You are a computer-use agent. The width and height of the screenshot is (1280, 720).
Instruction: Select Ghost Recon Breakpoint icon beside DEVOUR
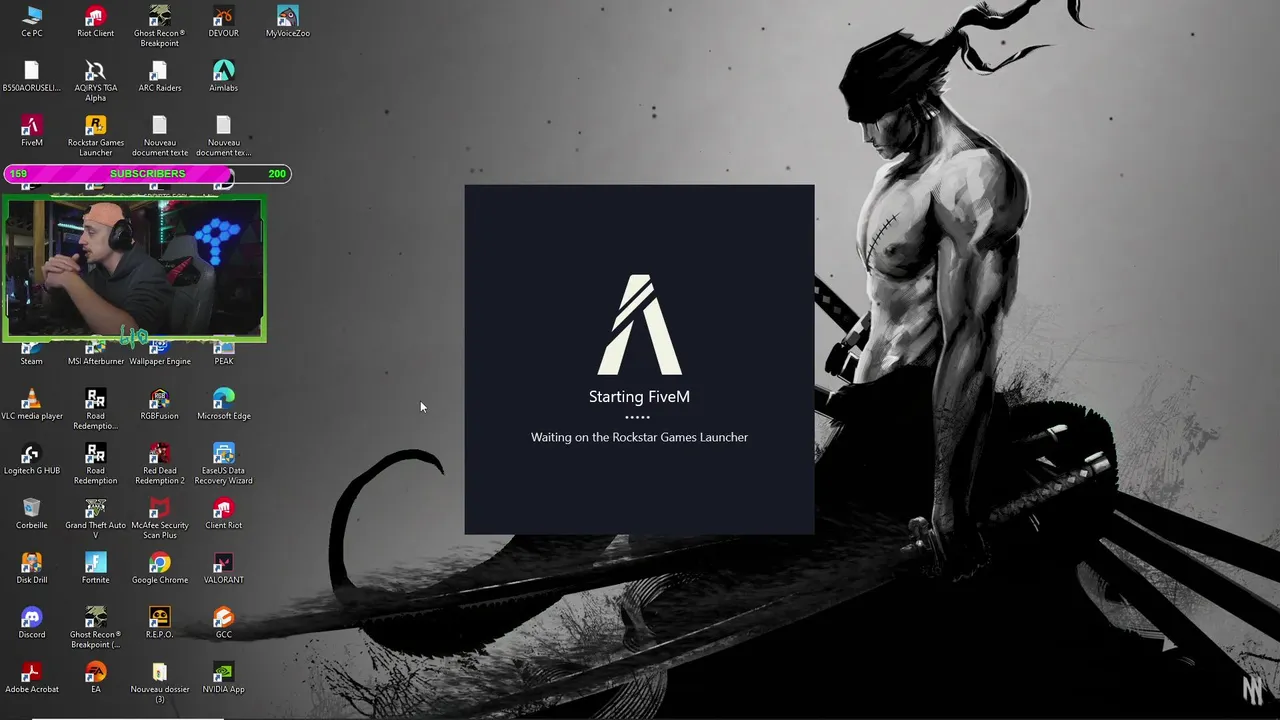(160, 26)
